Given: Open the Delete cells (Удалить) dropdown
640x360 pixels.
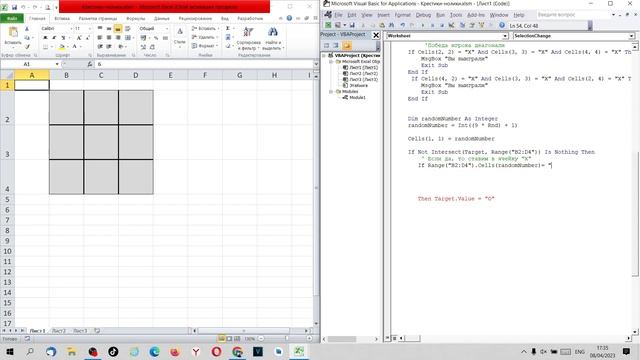Looking at the screenshot, I should (x=204, y=37).
